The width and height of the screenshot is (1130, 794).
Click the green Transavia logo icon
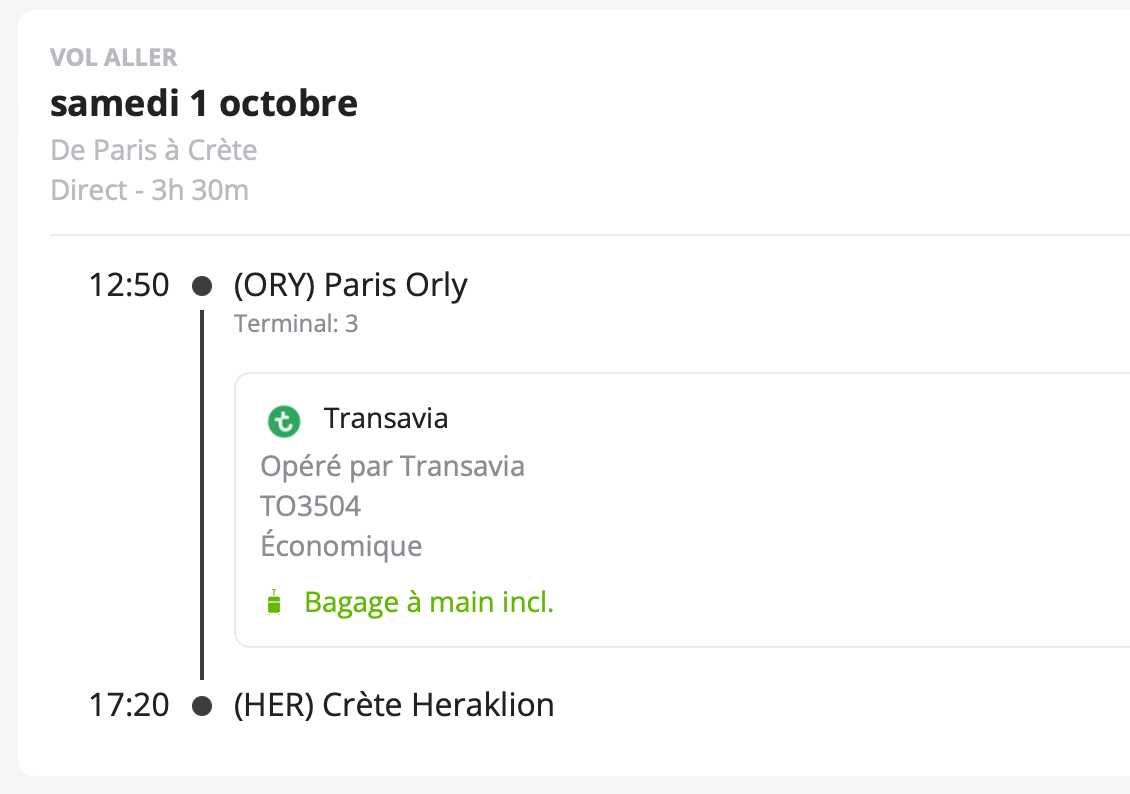click(284, 421)
